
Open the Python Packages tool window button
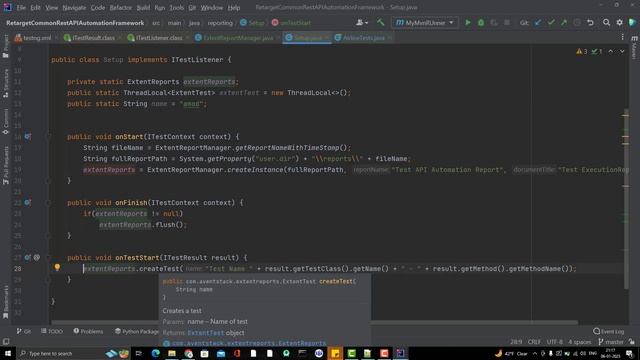pyautogui.click(x=137, y=331)
